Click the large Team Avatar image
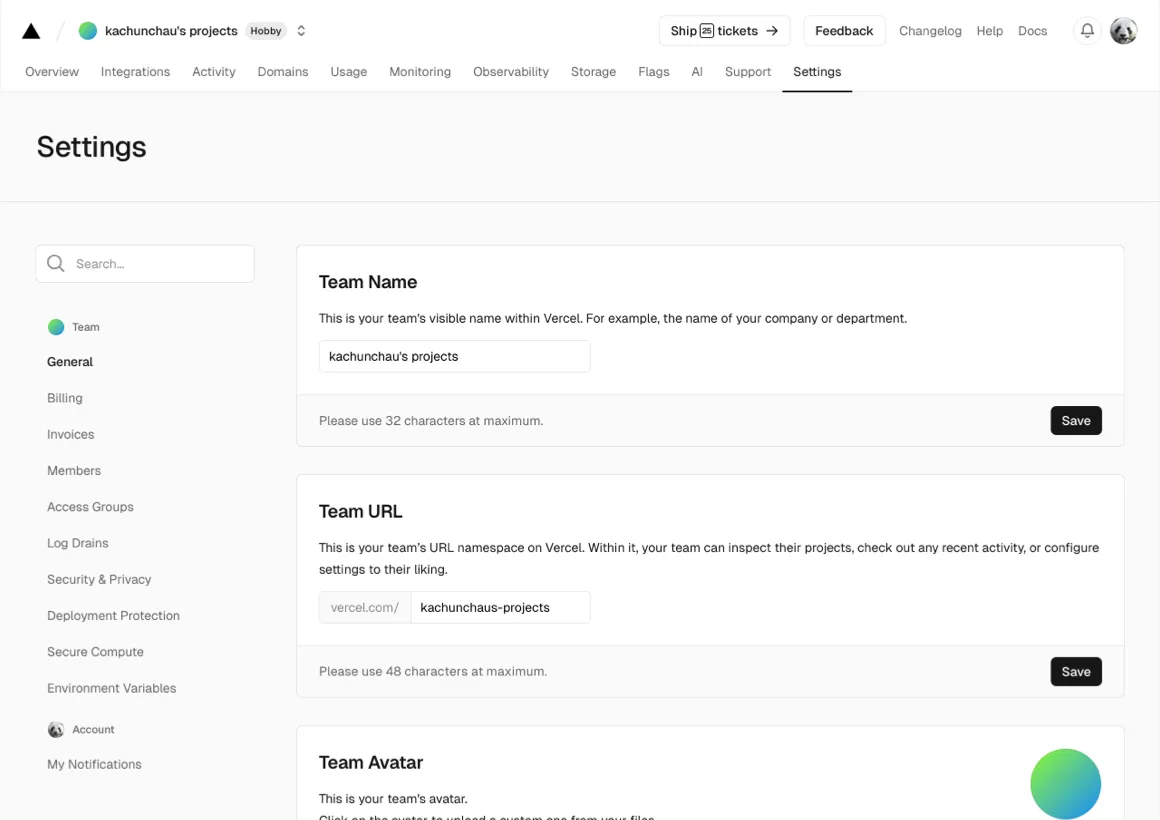 [x=1065, y=784]
